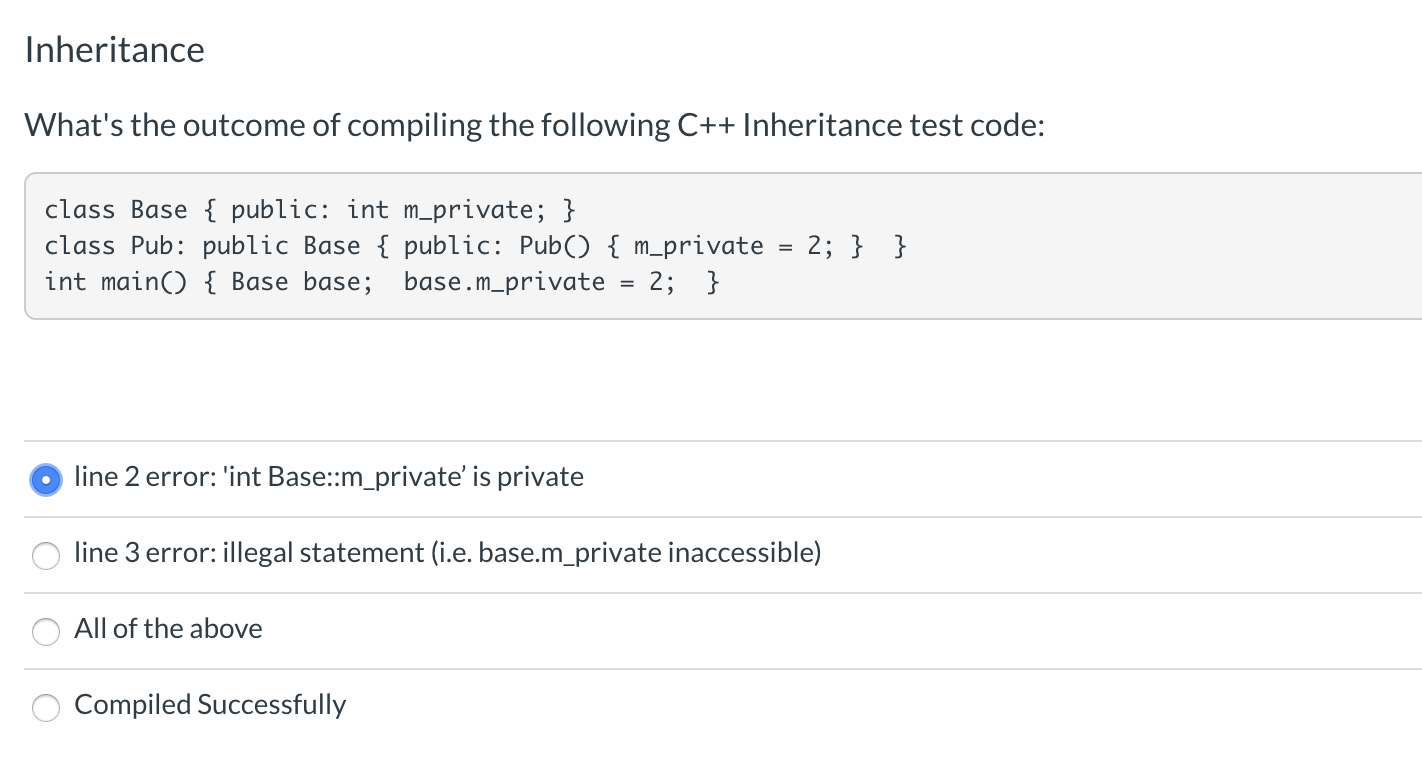The width and height of the screenshot is (1422, 766).
Task: Click the "Inheritance" heading
Action: [x=114, y=49]
